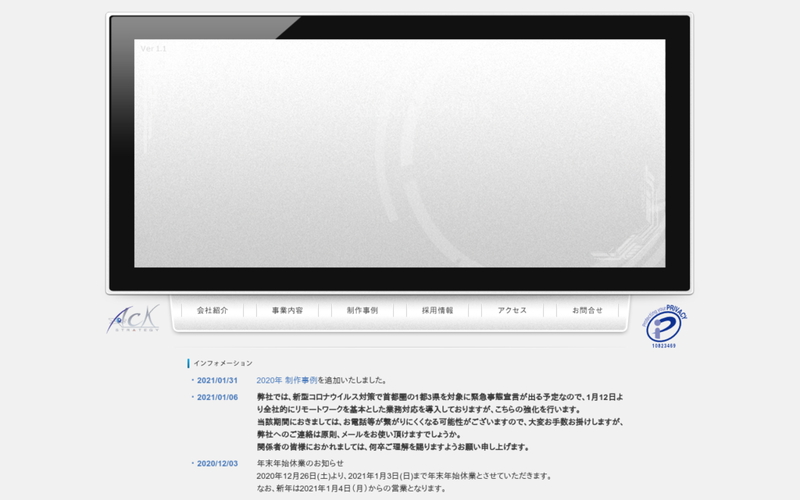
Task: Go to the 事業内容 page
Action: 287,311
